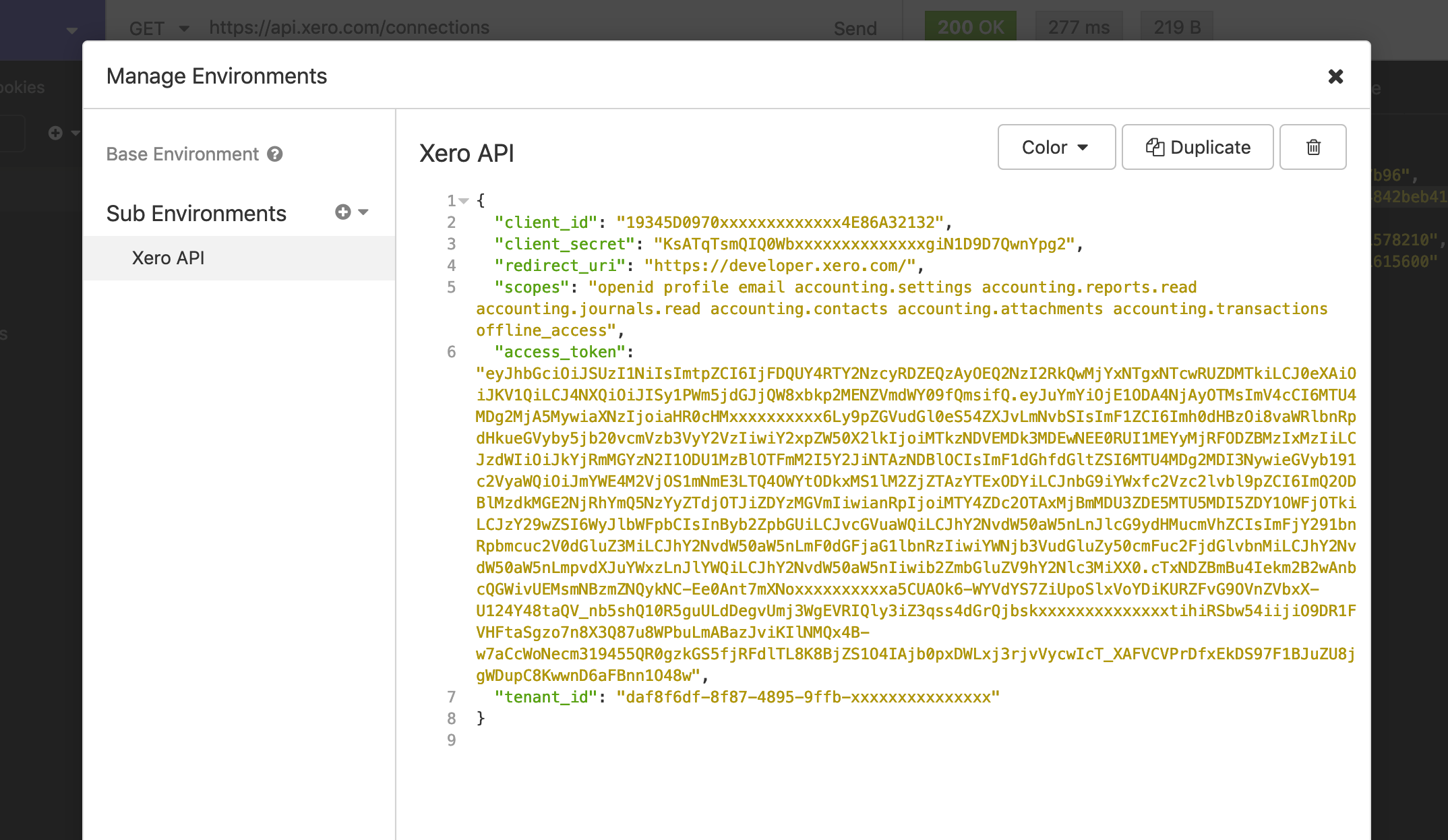Viewport: 1448px width, 840px height.
Task: Collapse JSON object at line 1 fold arrow
Action: coord(464,201)
